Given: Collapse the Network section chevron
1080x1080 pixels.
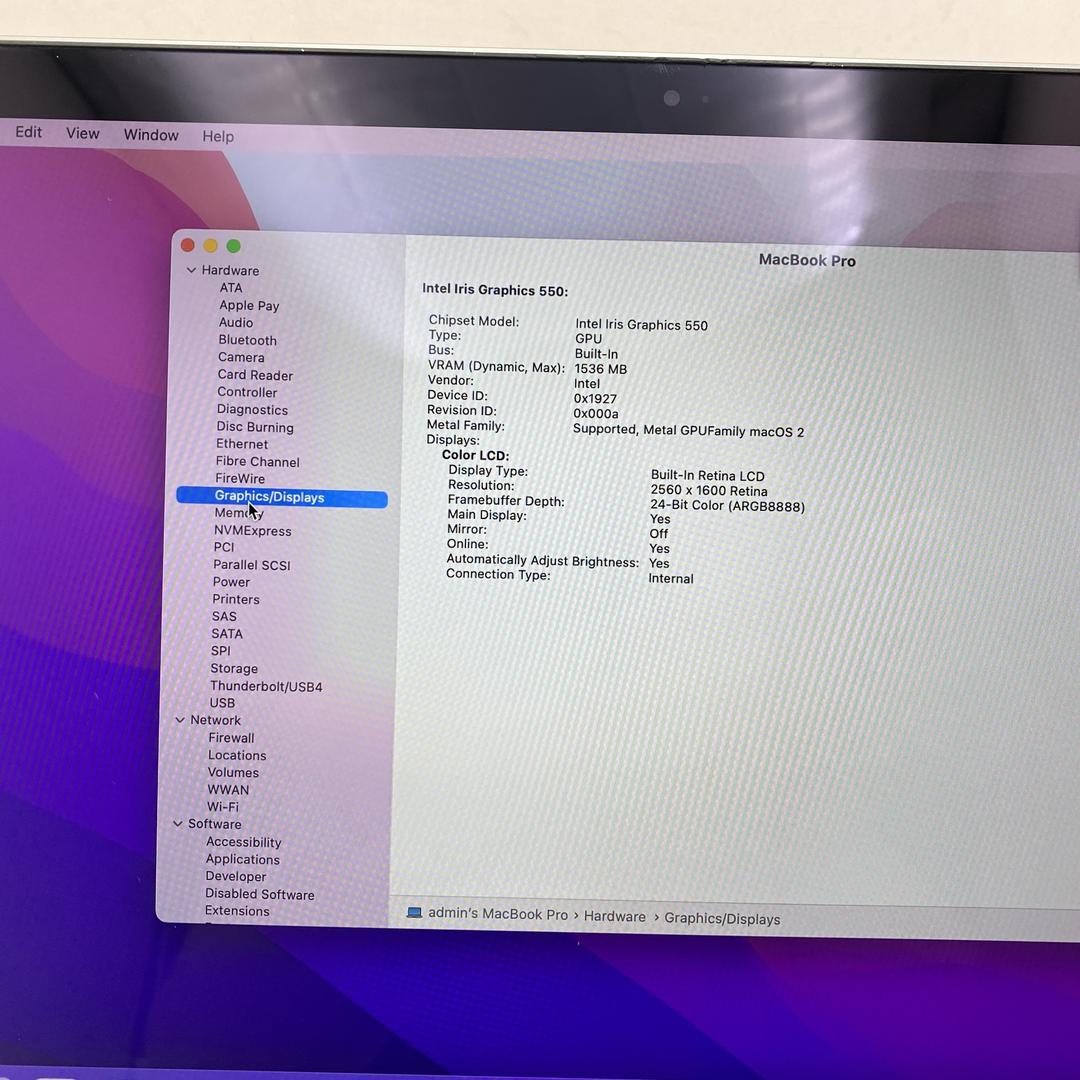Looking at the screenshot, I should coord(180,720).
